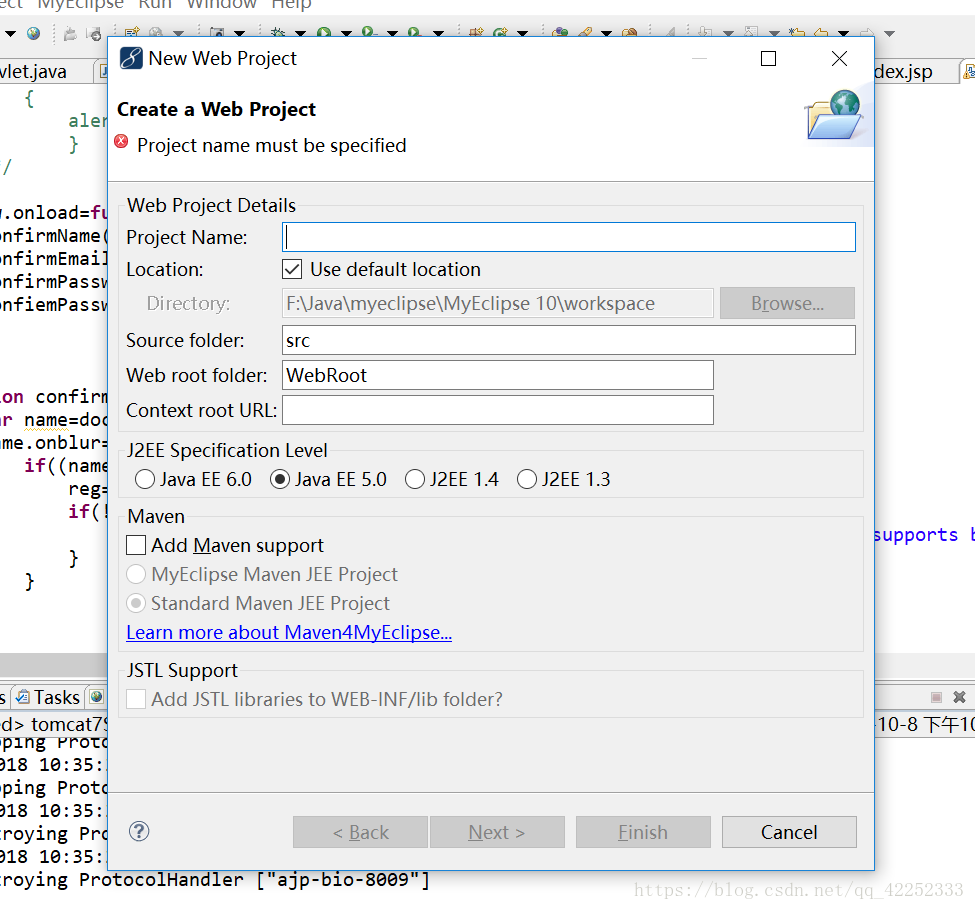Click the Run Last Tool icon left of External Tools
Image resolution: width=975 pixels, height=910 pixels.
click(x=369, y=32)
